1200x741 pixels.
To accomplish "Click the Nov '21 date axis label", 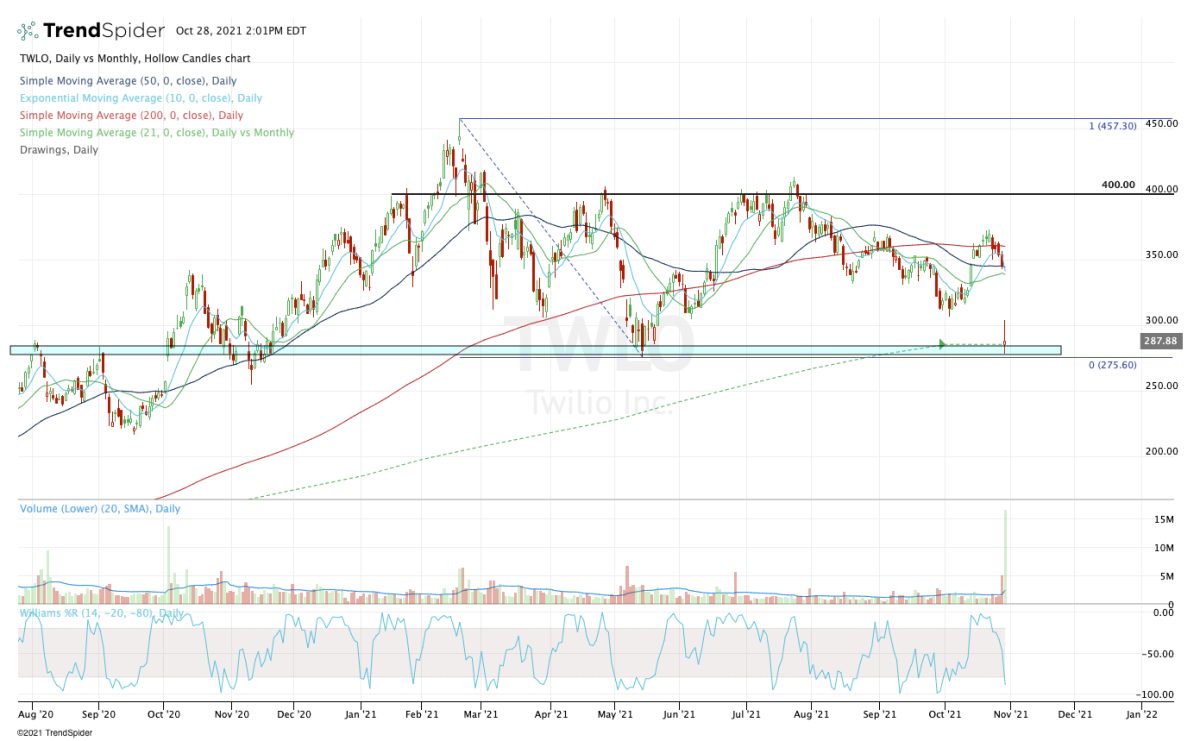I will click(1010, 716).
